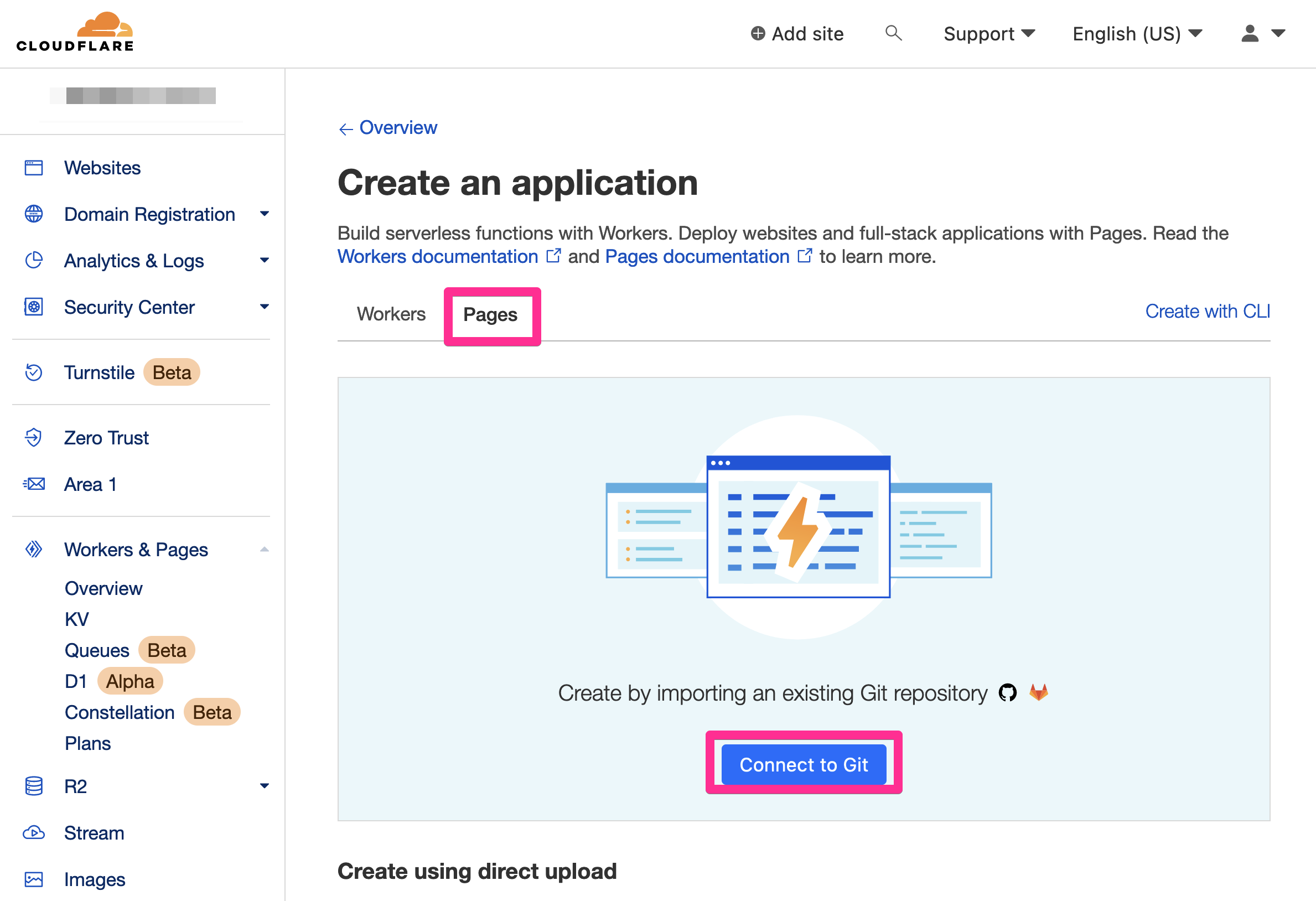Click the D1 Alpha badge

click(129, 681)
